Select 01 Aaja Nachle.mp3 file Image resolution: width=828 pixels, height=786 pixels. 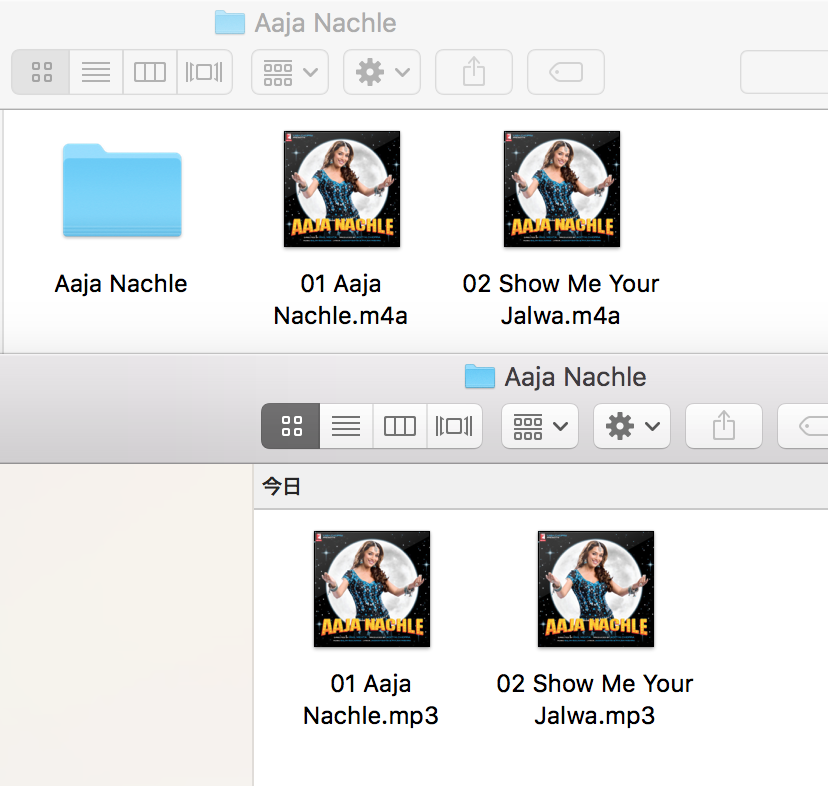(x=371, y=589)
